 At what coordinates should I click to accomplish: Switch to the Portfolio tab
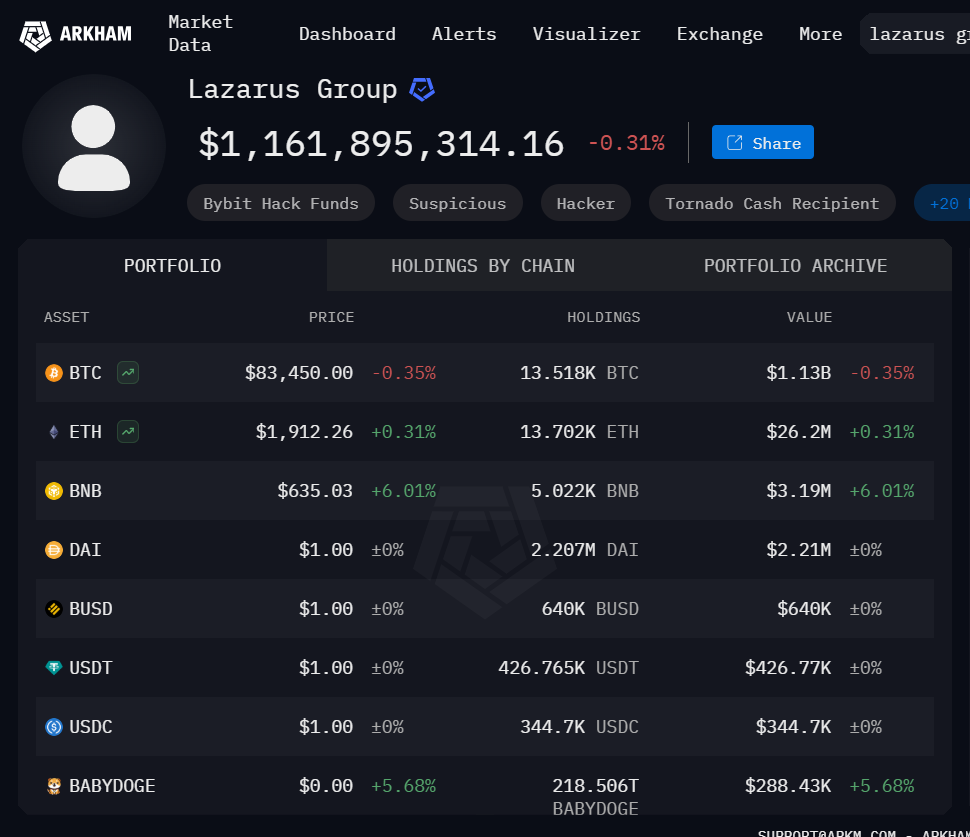(x=173, y=265)
